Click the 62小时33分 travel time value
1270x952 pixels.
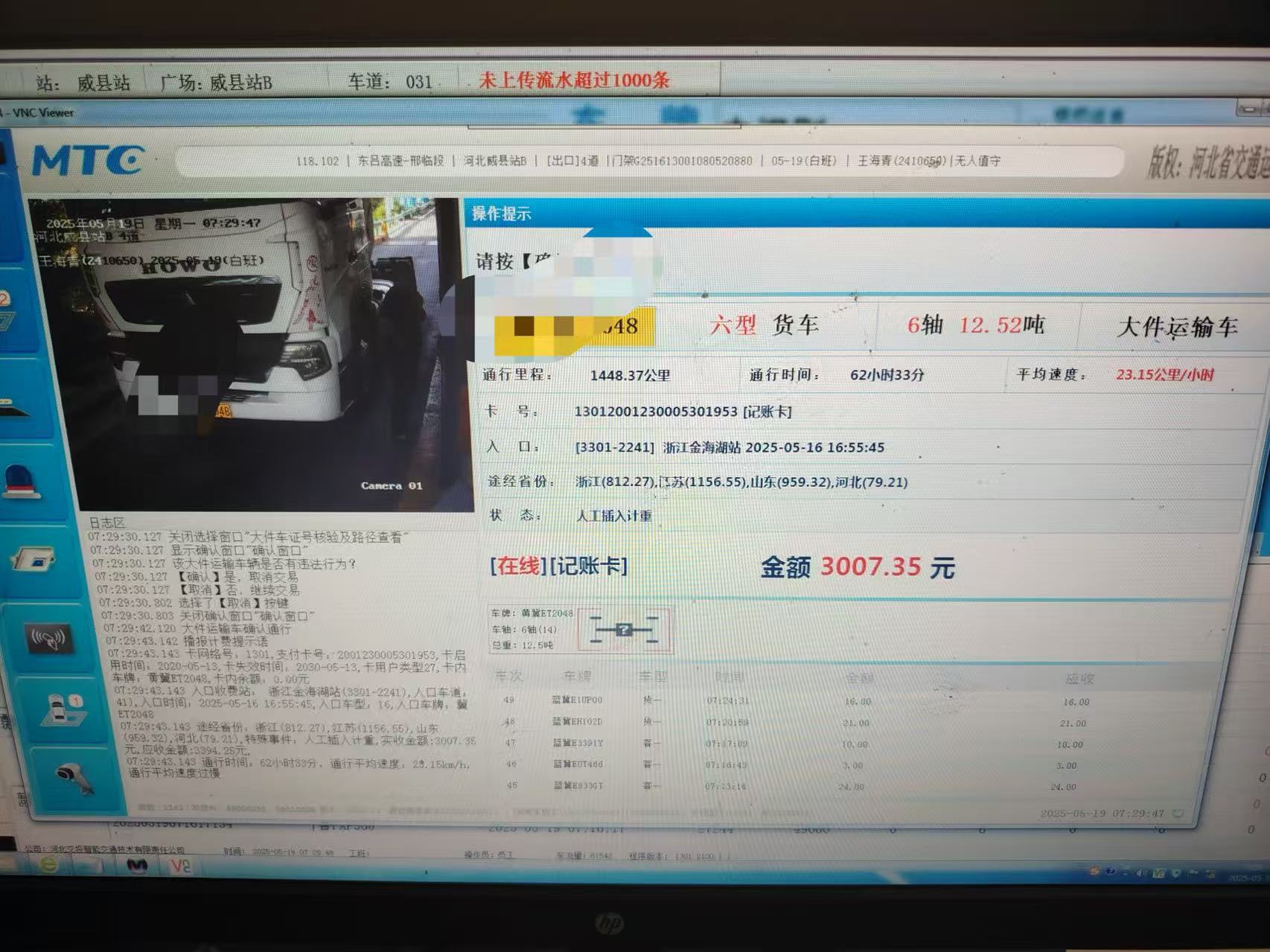[887, 375]
